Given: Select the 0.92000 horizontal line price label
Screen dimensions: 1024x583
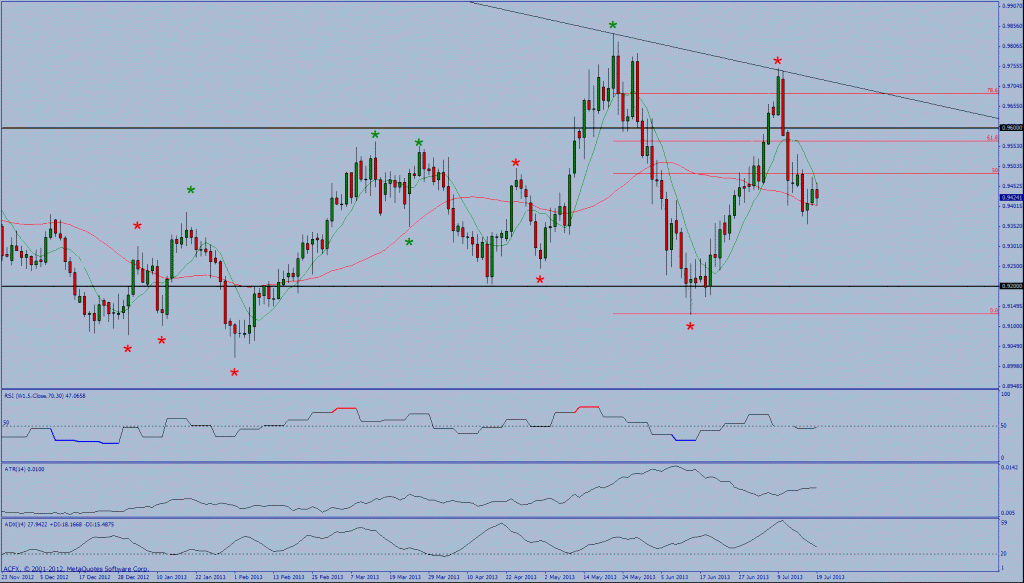Looking at the screenshot, I should coord(1010,286).
